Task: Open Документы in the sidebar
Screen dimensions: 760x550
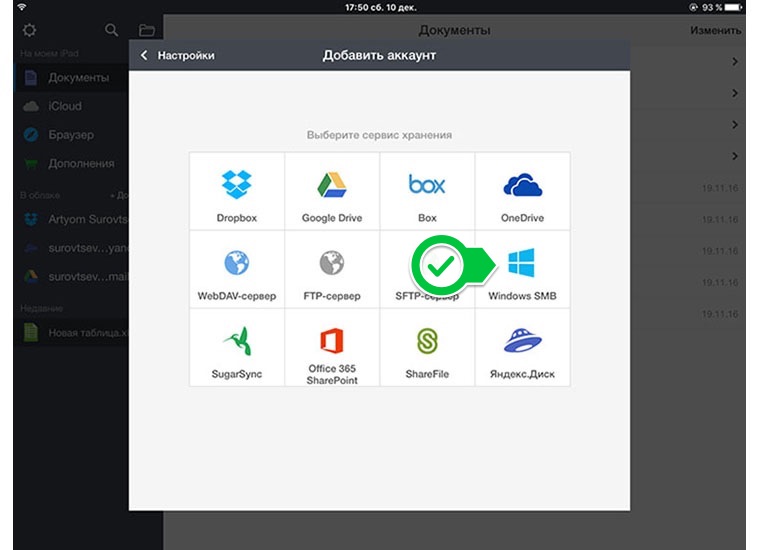Action: [72, 78]
